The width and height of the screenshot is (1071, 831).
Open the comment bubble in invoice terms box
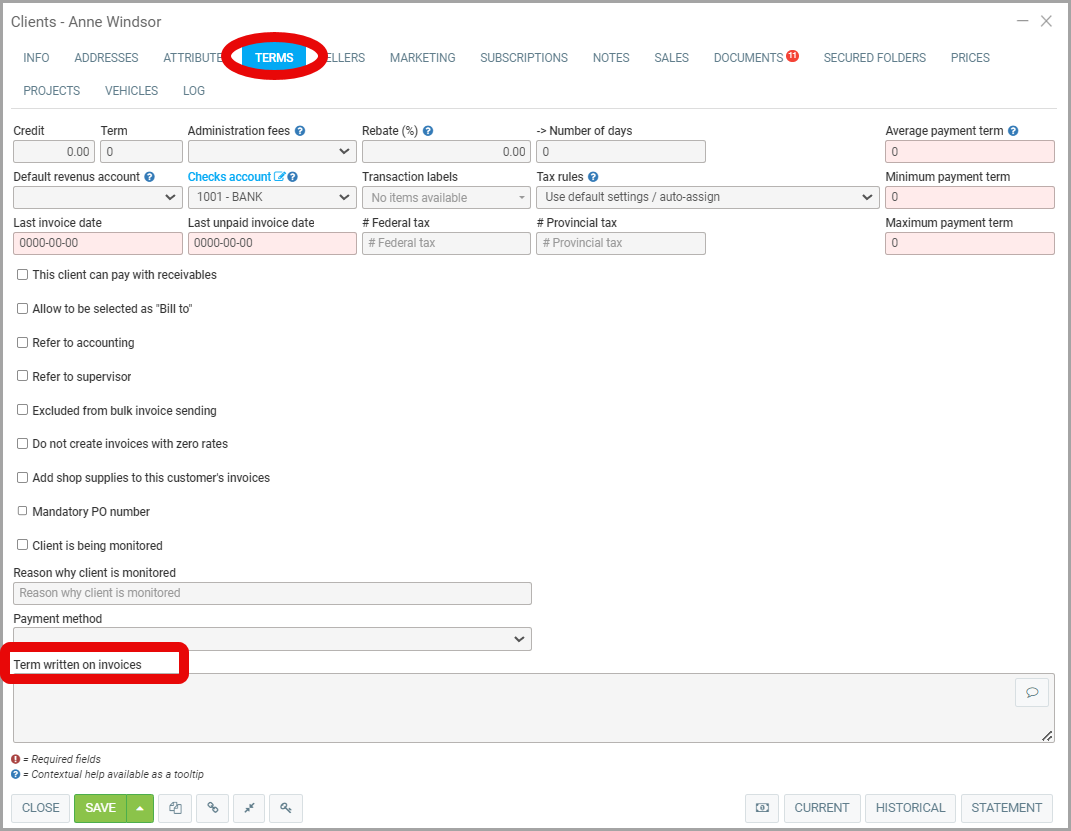pos(1032,692)
